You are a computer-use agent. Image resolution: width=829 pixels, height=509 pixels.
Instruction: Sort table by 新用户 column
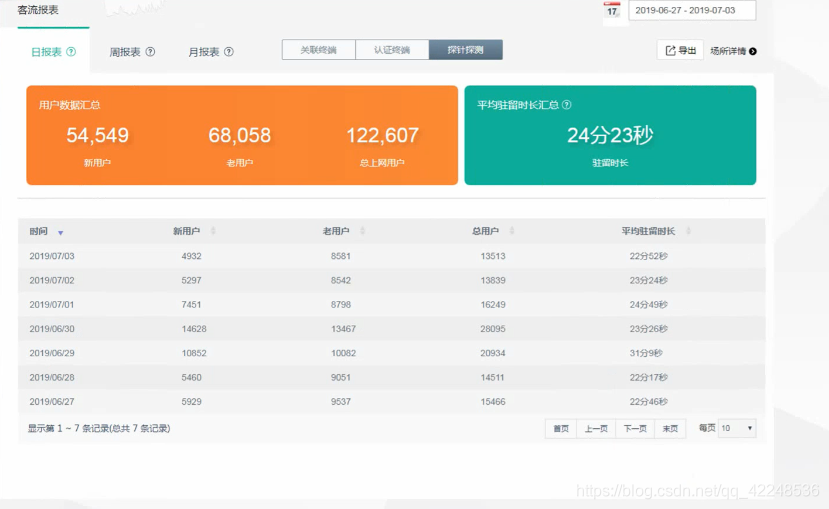pos(213,231)
